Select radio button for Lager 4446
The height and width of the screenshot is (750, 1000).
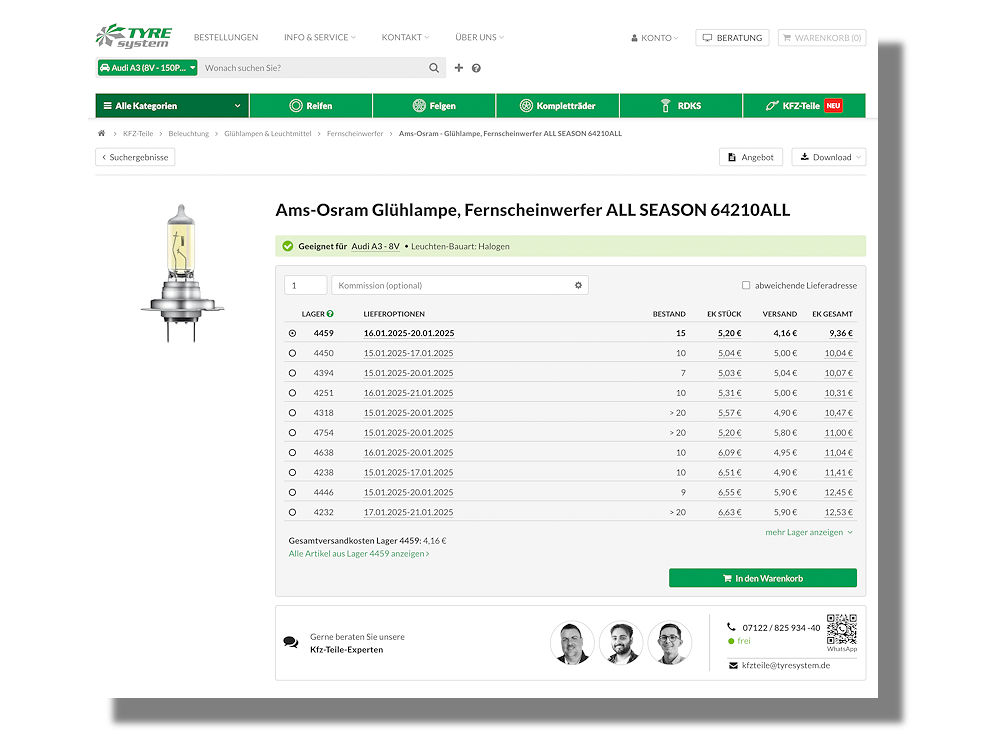click(x=292, y=492)
